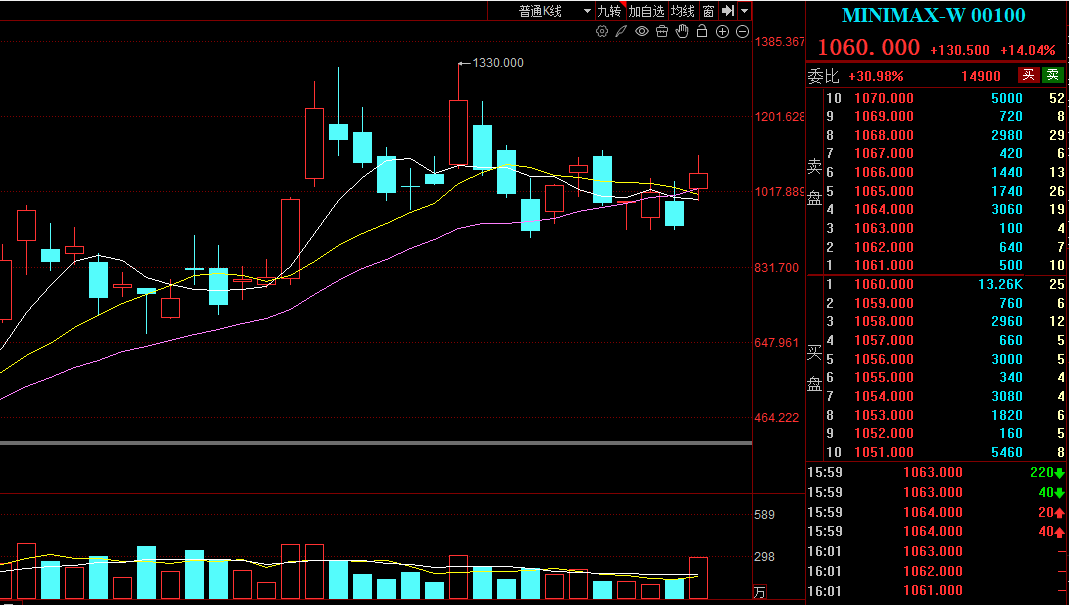Zoom out with minus circle icon

click(742, 32)
